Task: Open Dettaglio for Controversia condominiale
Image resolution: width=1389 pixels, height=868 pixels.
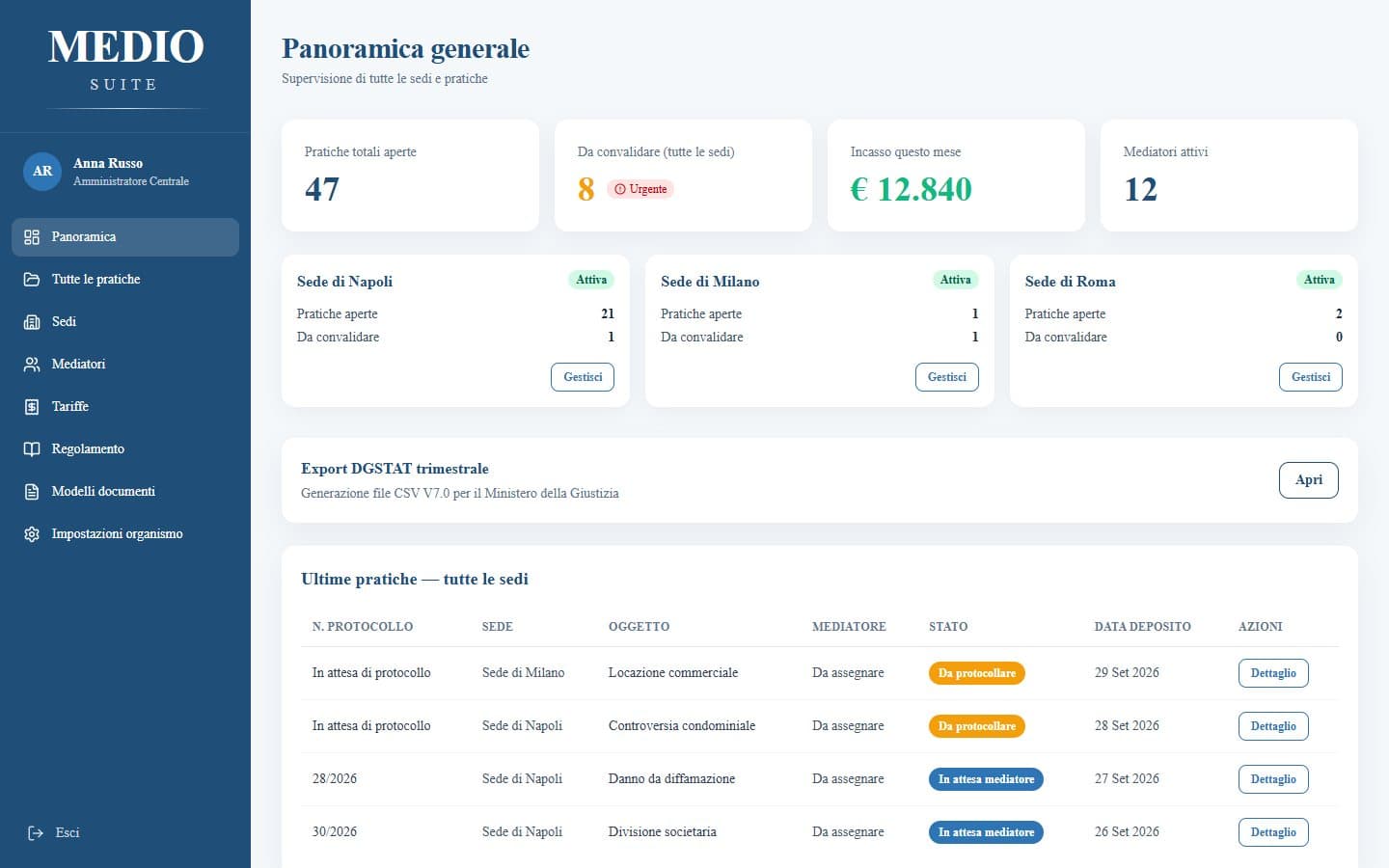Action: [1273, 726]
